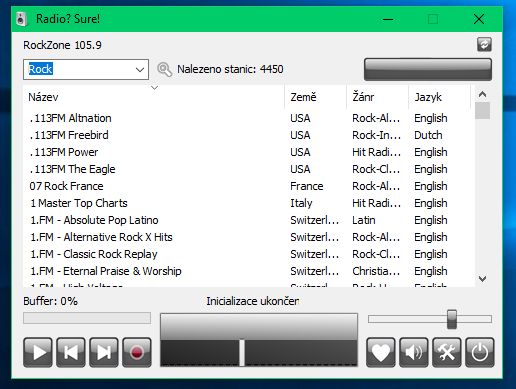Screen dimensions: 516x389
Task: Sort stations by the Země column
Action: point(315,97)
